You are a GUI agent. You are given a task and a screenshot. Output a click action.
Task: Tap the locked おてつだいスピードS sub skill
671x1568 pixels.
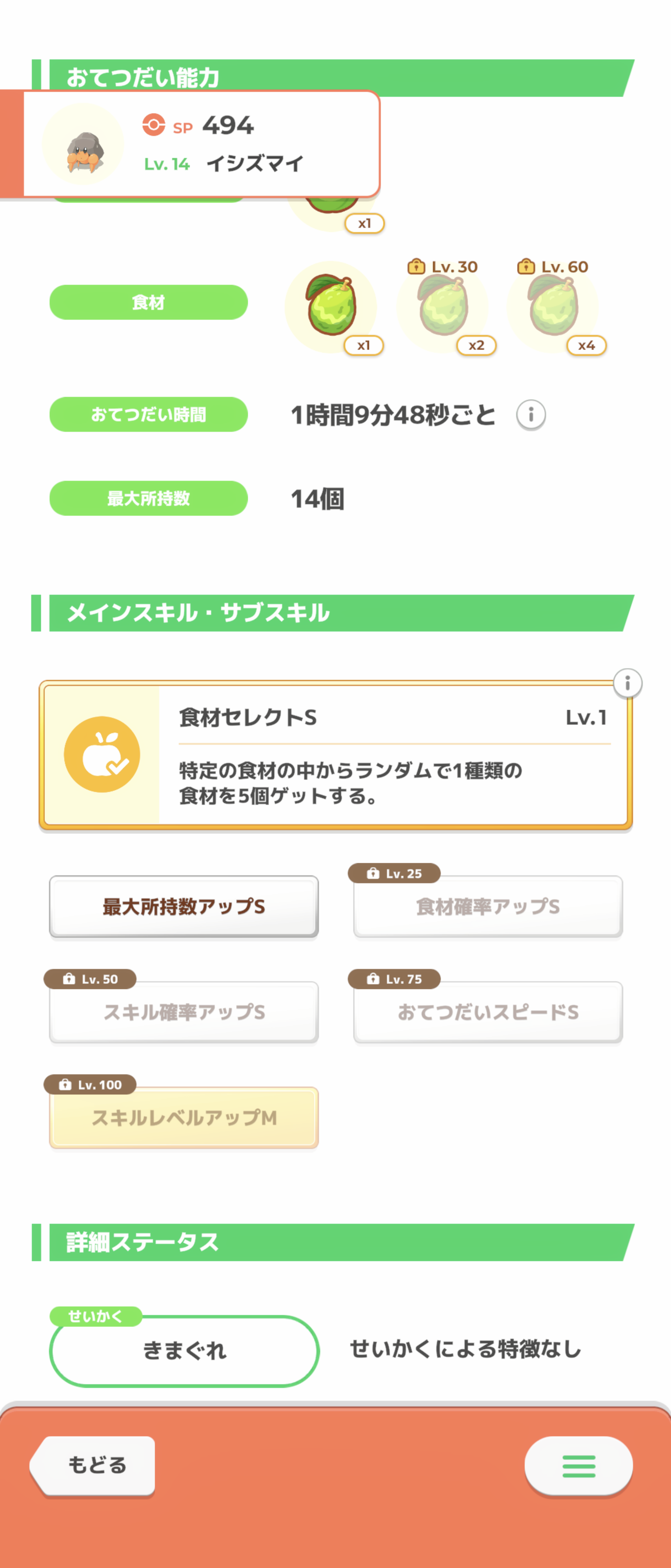click(x=488, y=1012)
